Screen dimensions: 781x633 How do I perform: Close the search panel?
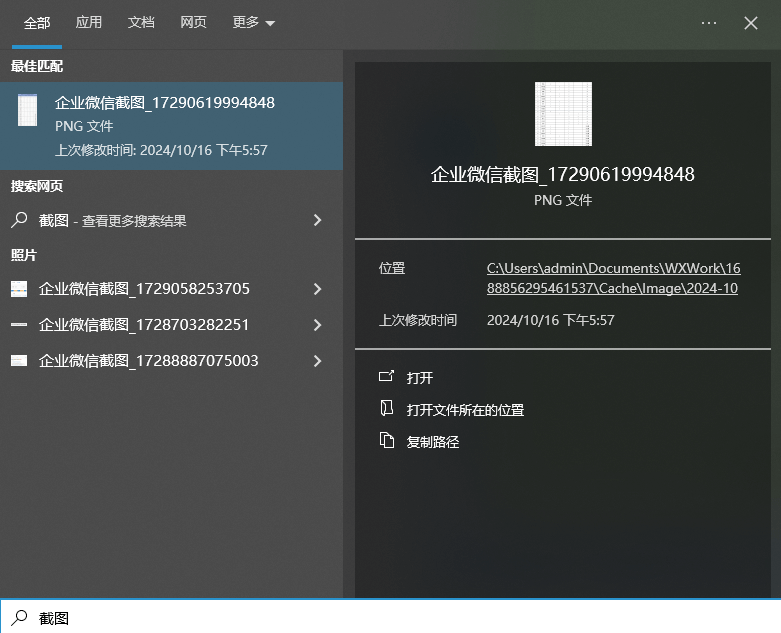(751, 23)
